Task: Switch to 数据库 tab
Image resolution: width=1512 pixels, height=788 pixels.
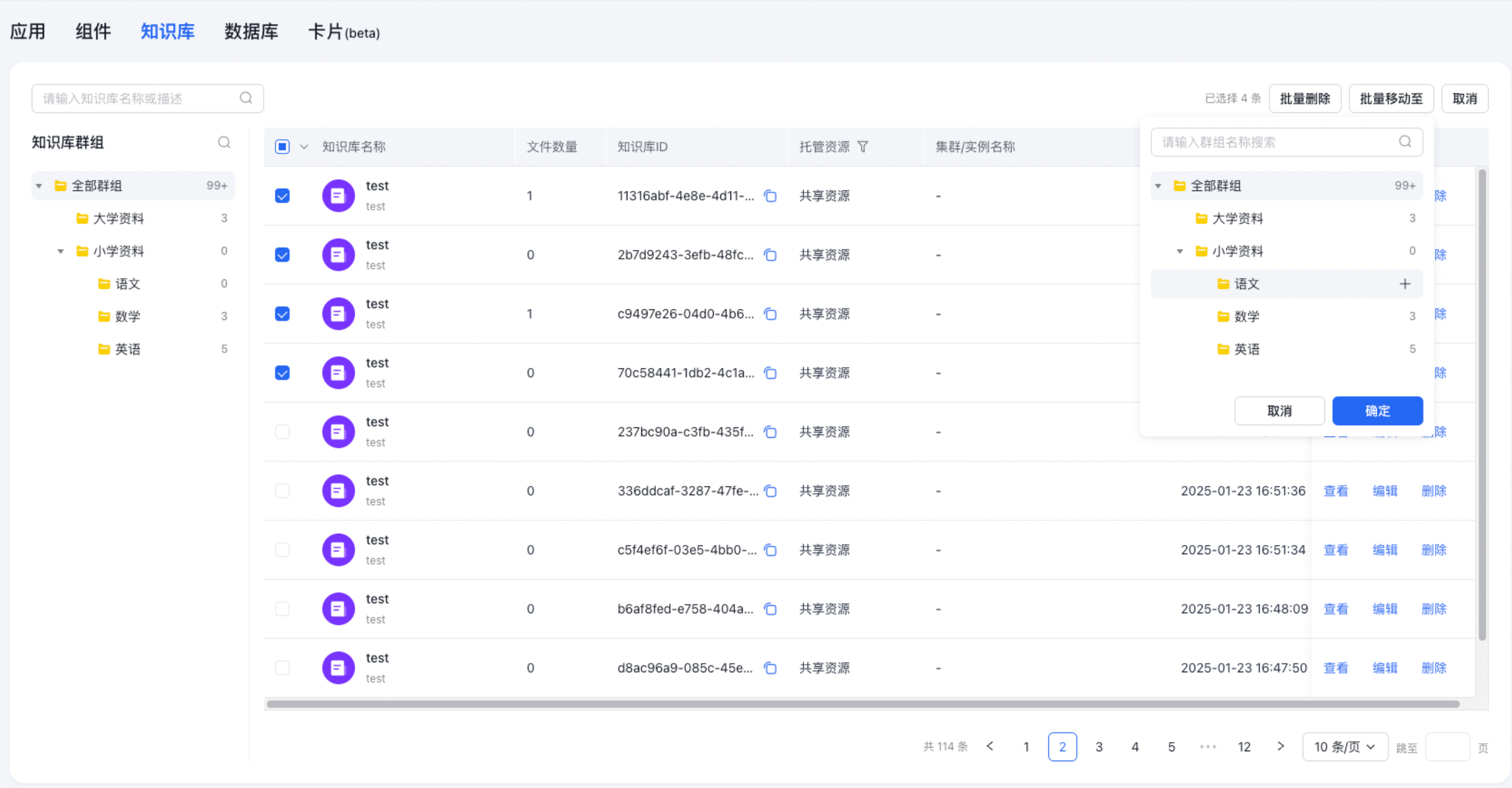Action: (251, 31)
